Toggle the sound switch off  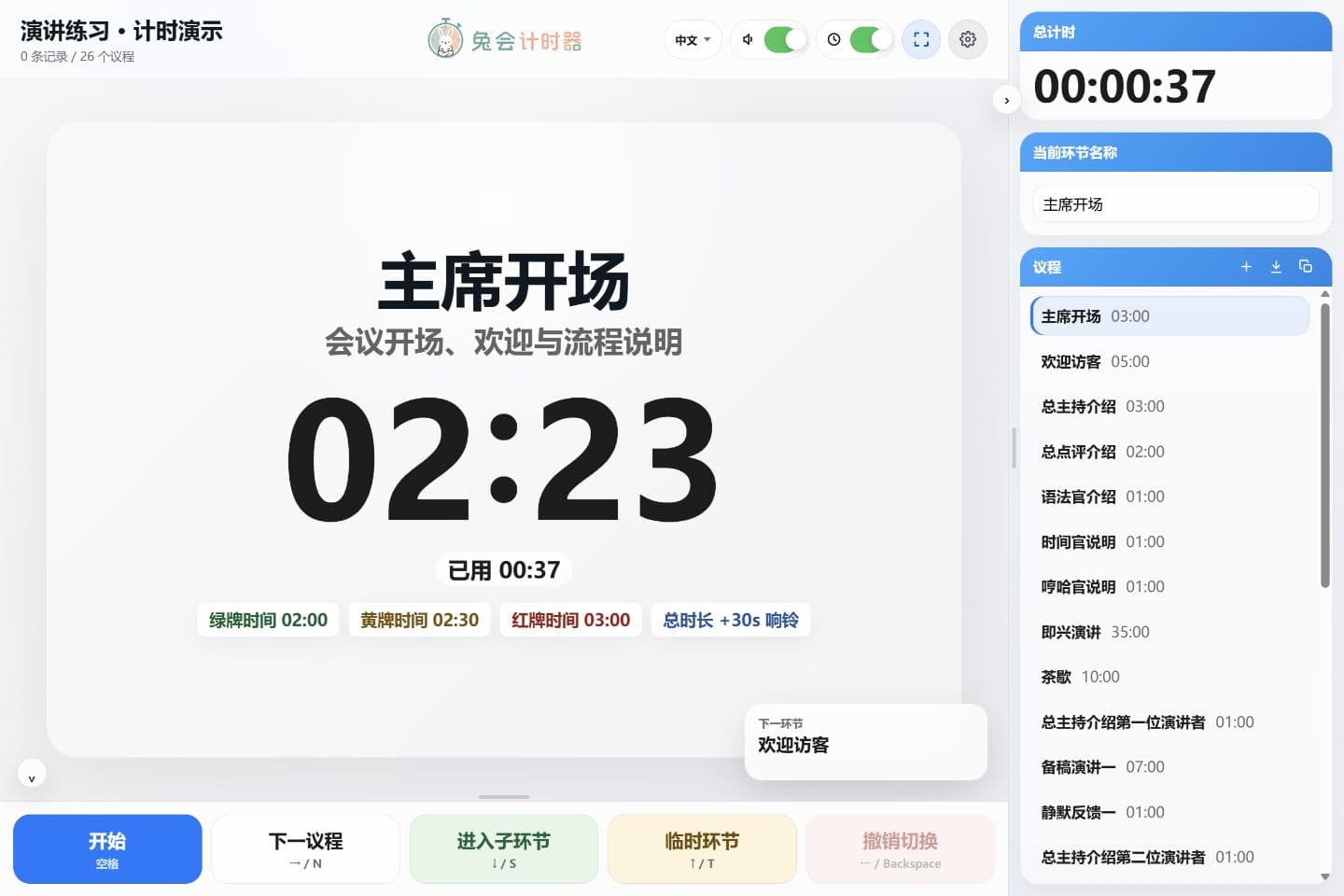tap(784, 39)
